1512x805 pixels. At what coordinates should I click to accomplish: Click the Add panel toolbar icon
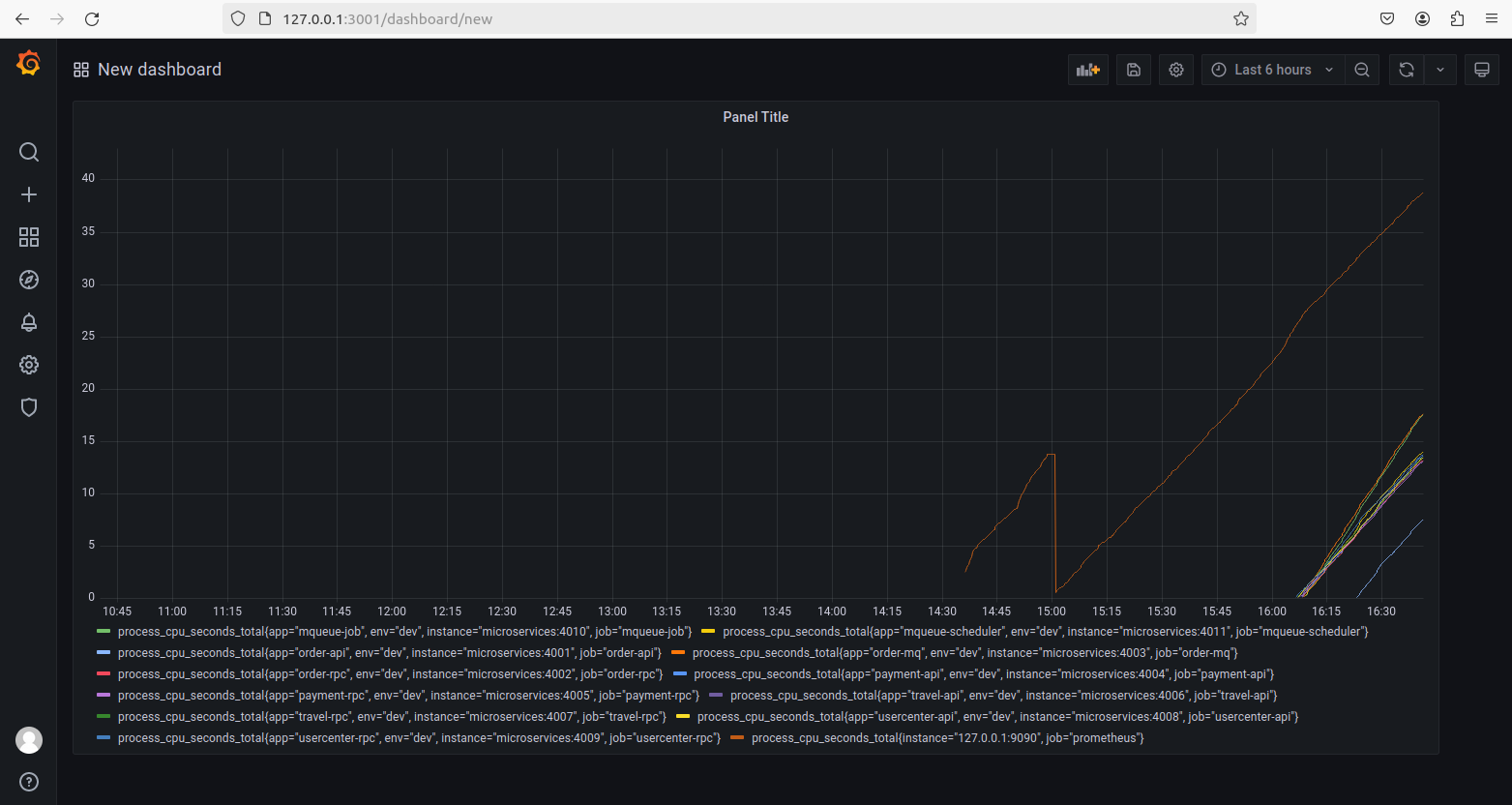[x=1088, y=70]
